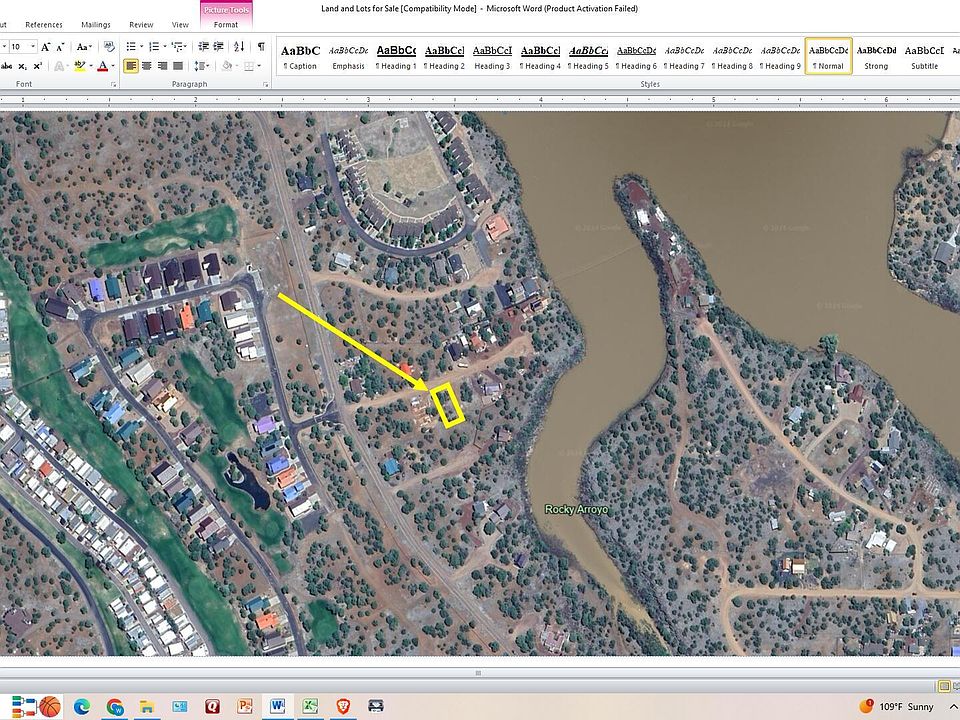Open the font size dropdown
This screenshot has width=960, height=720.
point(33,47)
